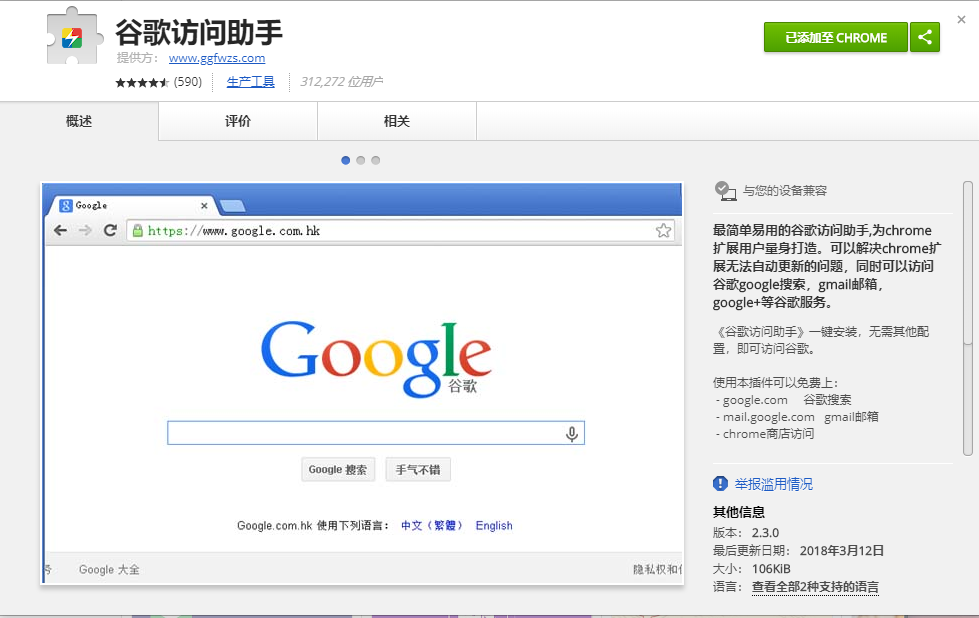
Task: Click the mail.google.com gmail邮箱 line
Action: point(797,417)
